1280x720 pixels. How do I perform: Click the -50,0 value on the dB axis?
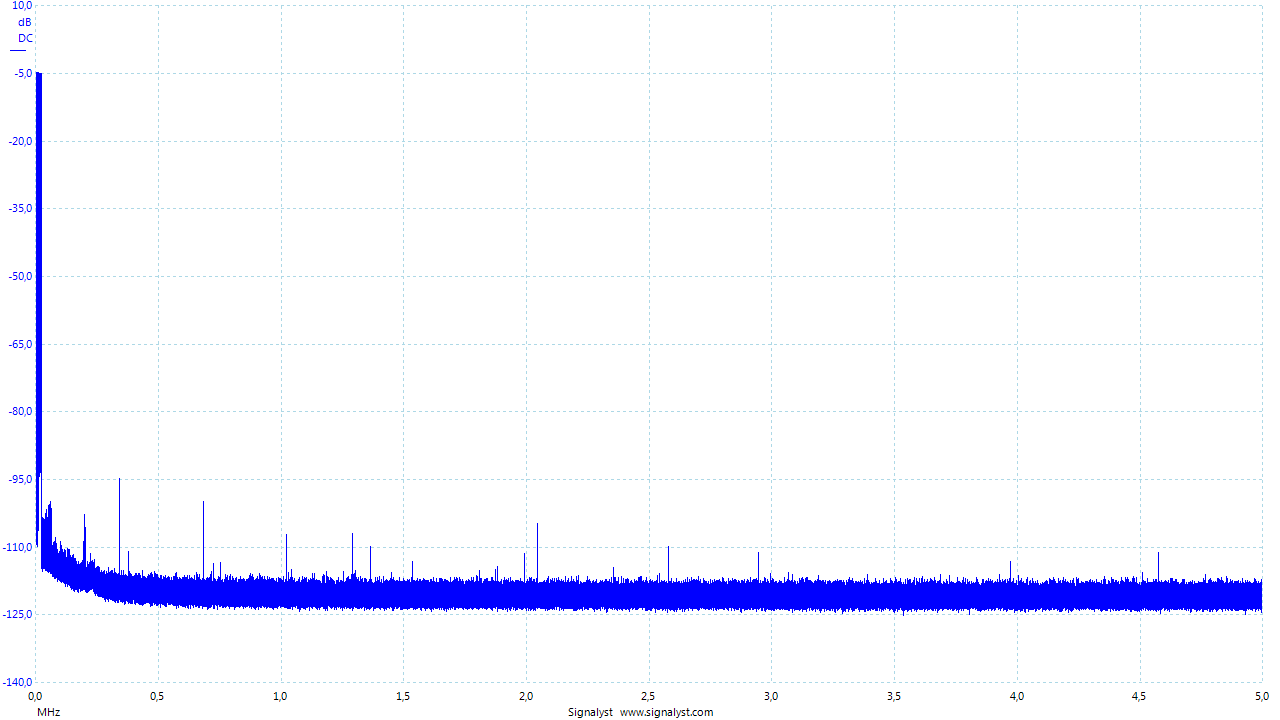tap(20, 276)
